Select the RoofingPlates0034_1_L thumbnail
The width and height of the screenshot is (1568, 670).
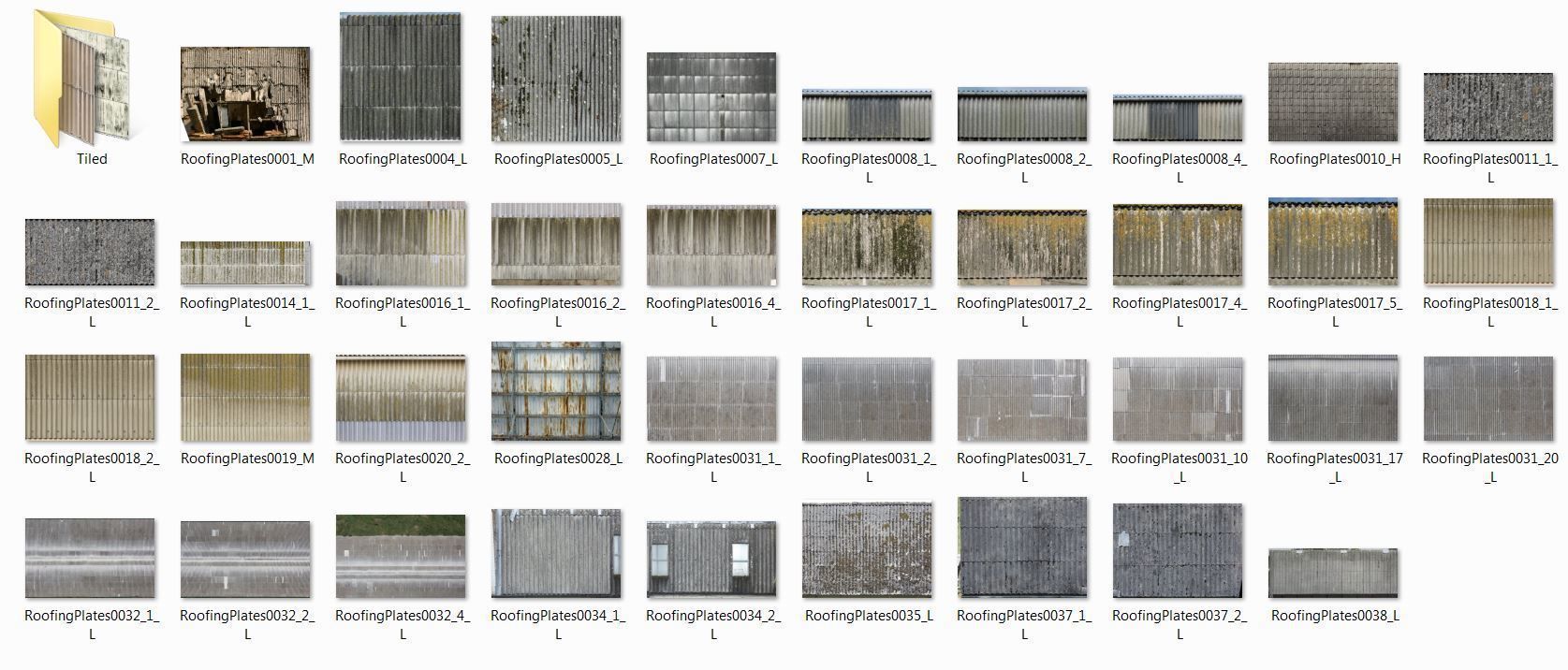coord(556,554)
